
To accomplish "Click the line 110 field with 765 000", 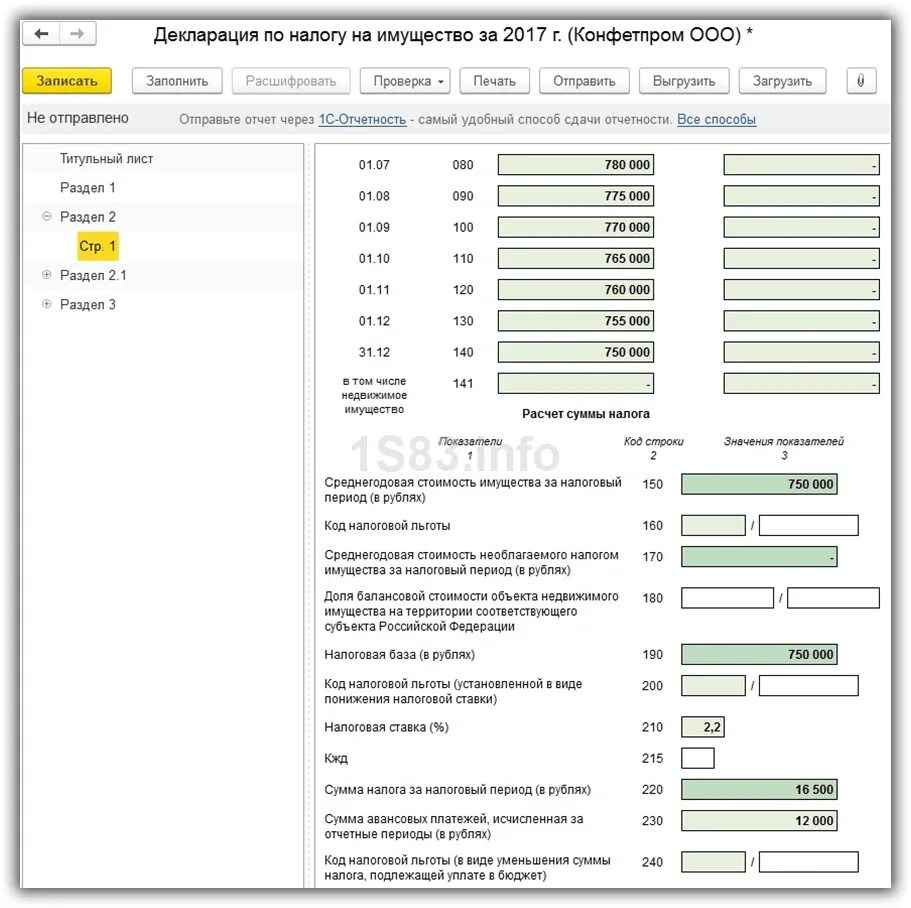I will coord(575,259).
